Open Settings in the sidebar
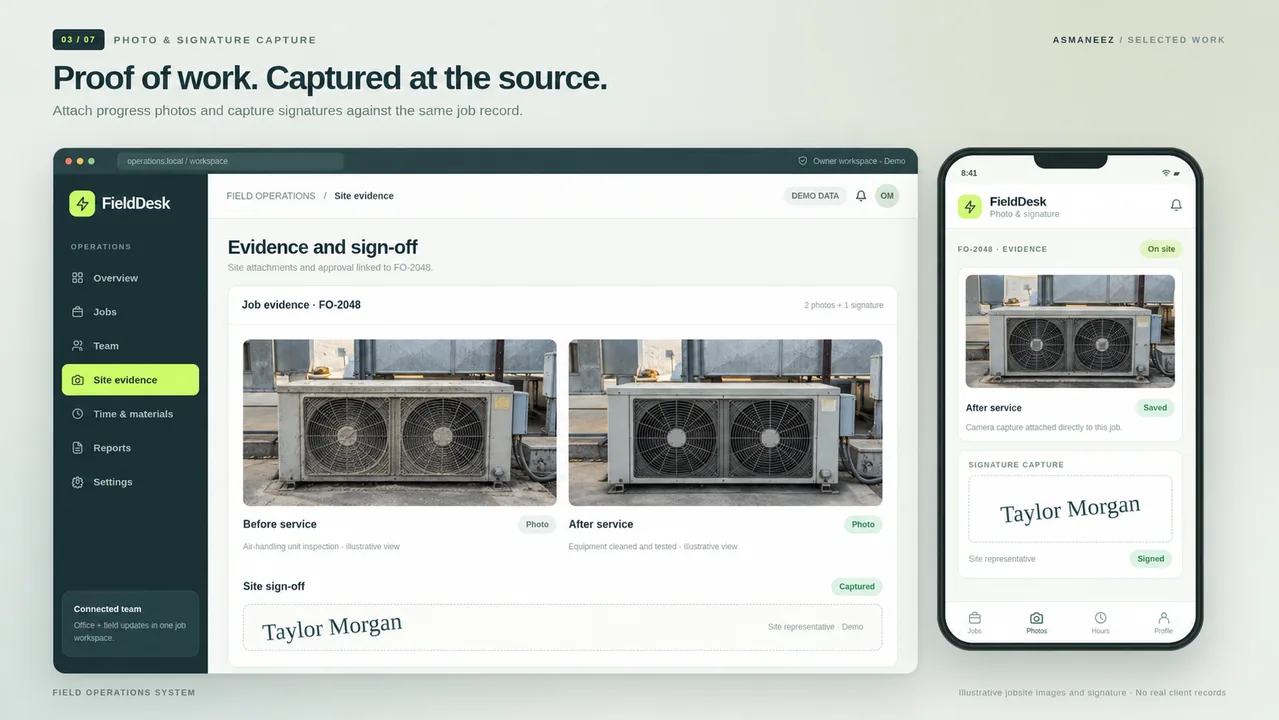The width and height of the screenshot is (1279, 720). tap(130, 482)
